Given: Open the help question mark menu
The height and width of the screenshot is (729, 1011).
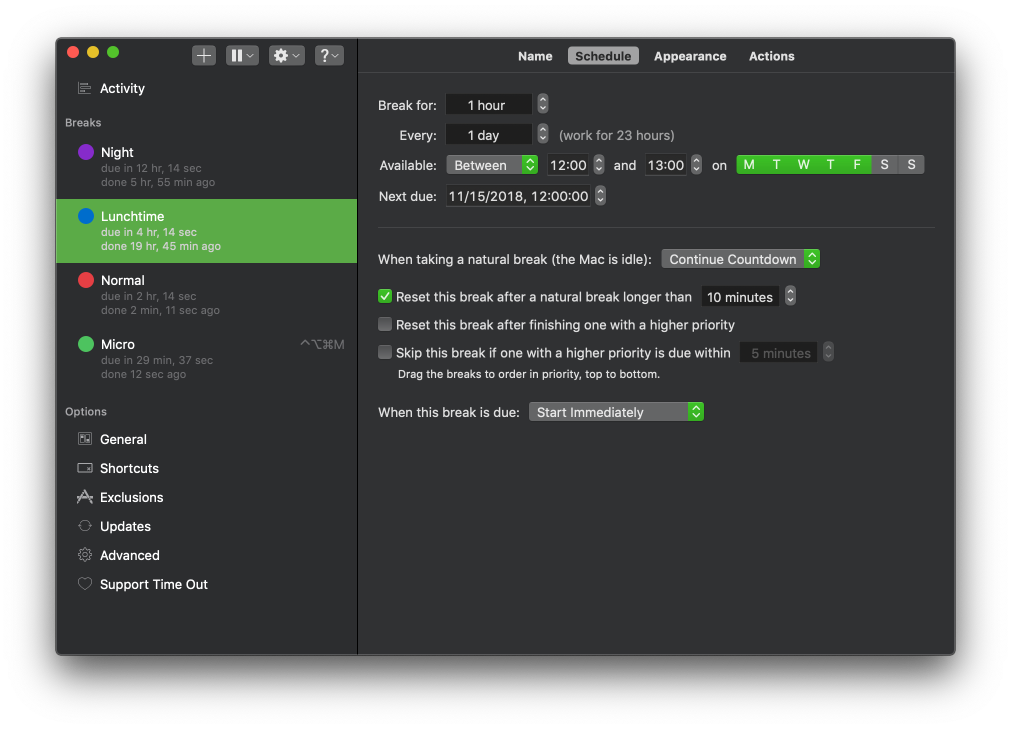Looking at the screenshot, I should [329, 55].
